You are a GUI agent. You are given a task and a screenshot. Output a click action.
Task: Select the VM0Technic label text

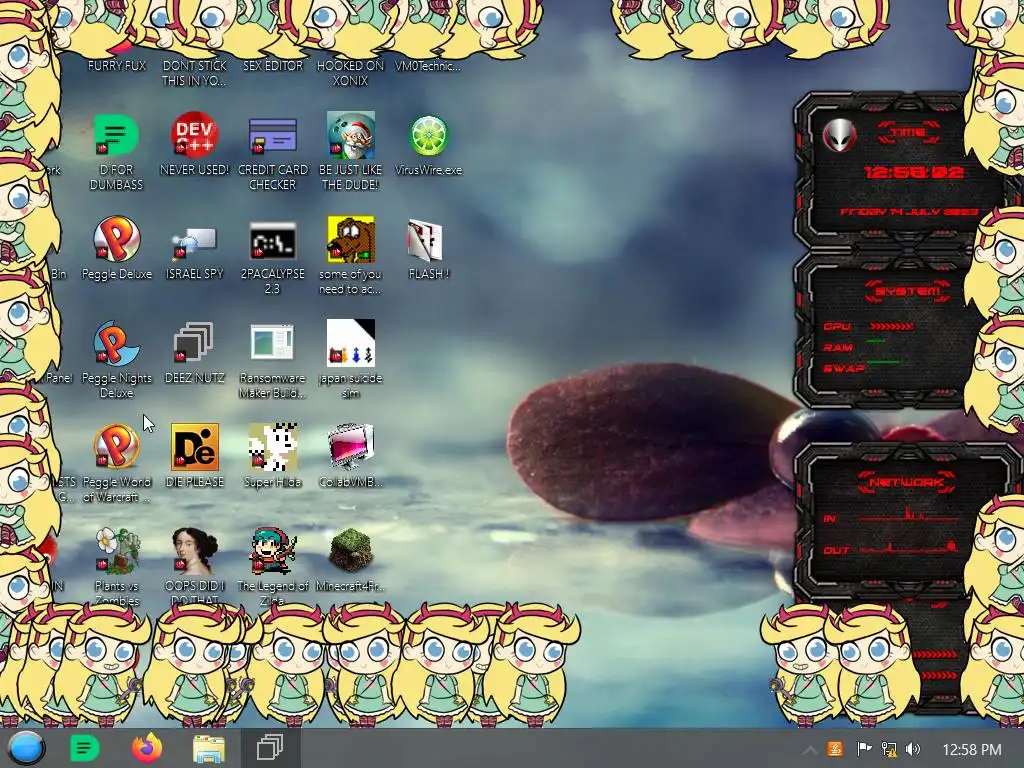coord(428,65)
